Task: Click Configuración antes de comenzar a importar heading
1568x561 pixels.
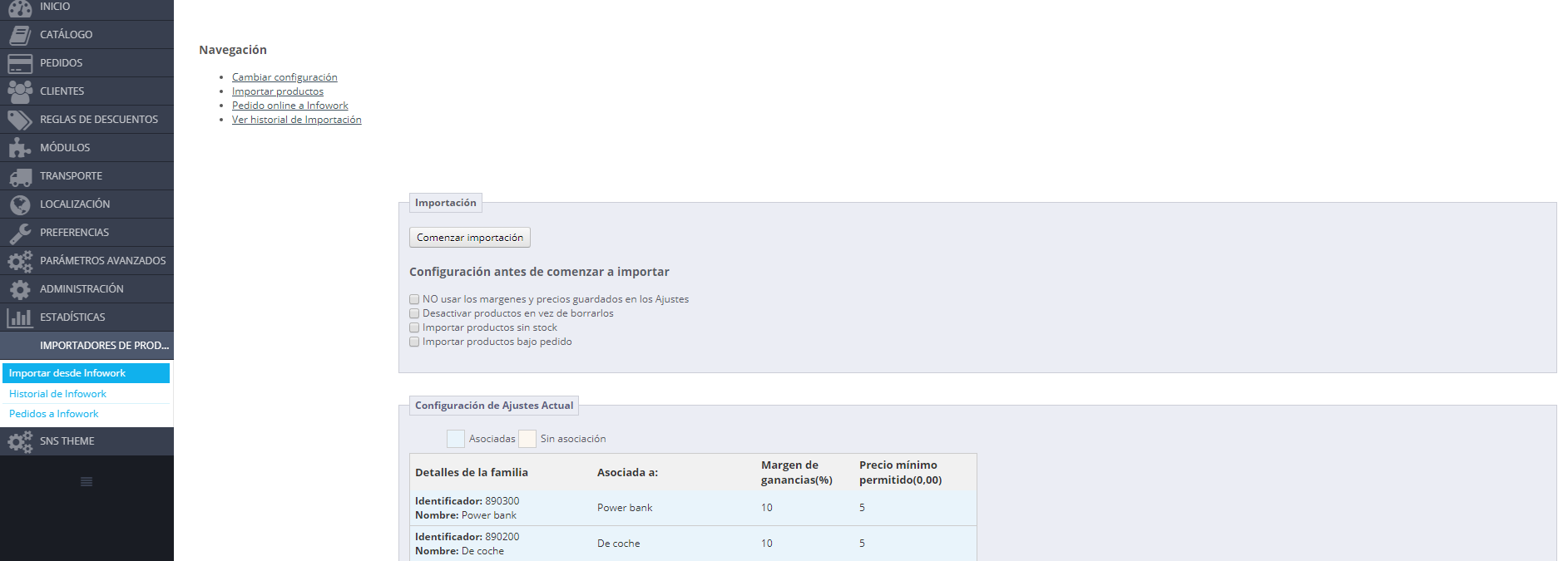Action: pyautogui.click(x=539, y=272)
